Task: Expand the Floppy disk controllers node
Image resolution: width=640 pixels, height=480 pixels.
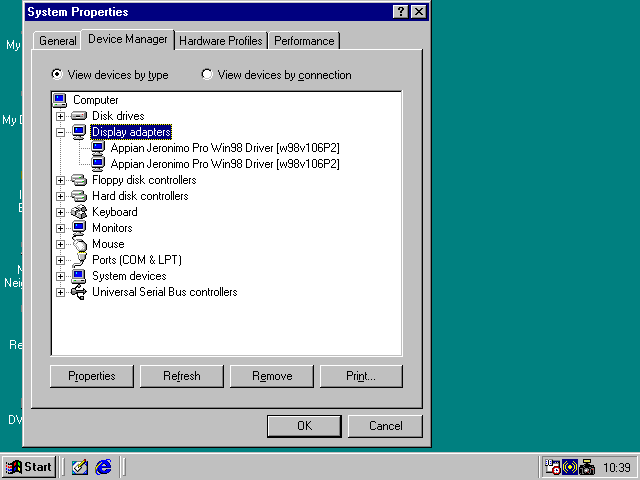Action: point(60,180)
